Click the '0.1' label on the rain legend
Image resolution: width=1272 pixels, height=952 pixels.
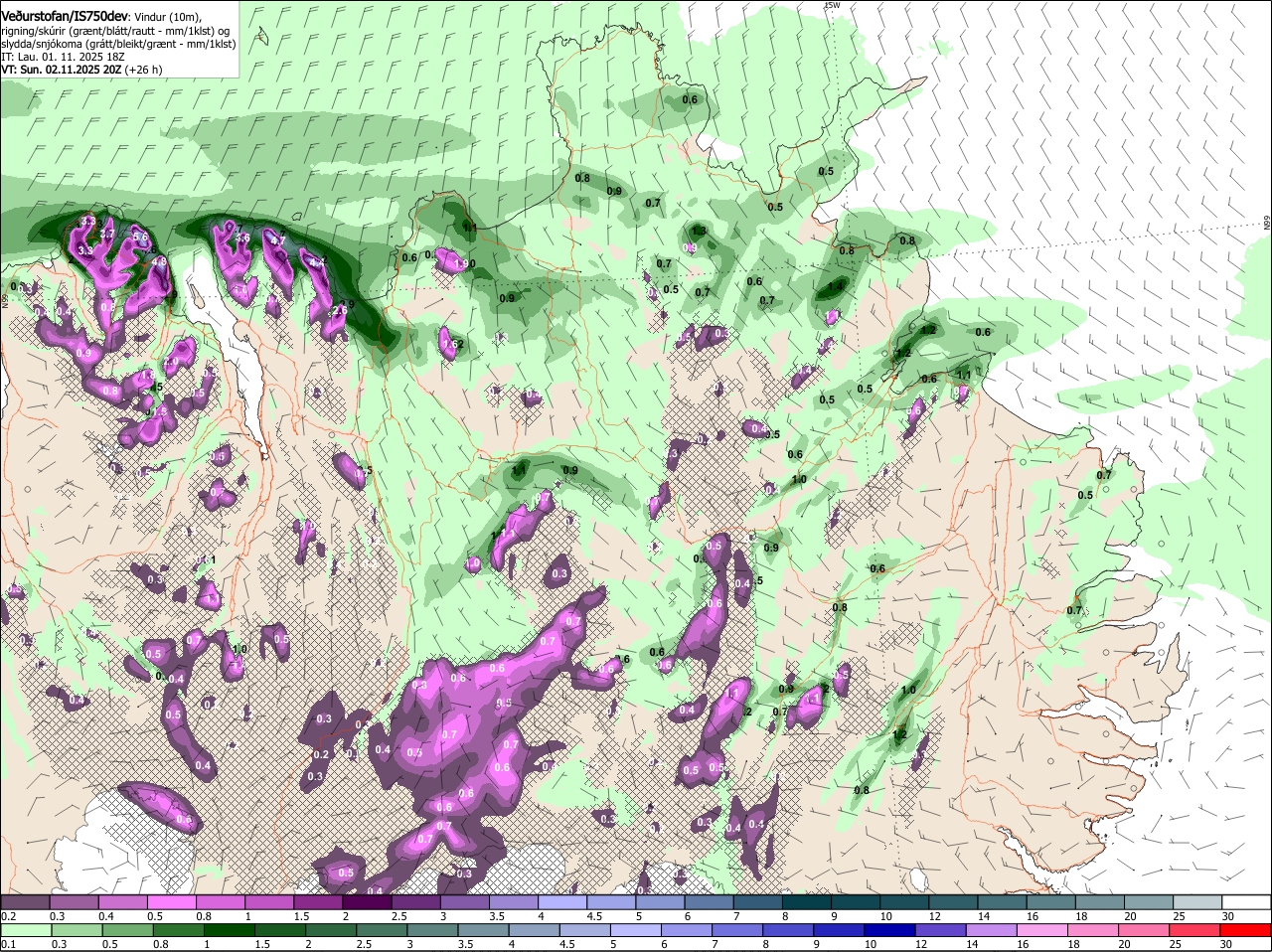click(8, 944)
